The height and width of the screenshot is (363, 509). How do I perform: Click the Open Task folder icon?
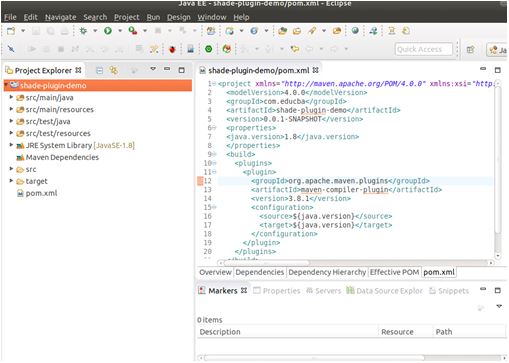297,31
